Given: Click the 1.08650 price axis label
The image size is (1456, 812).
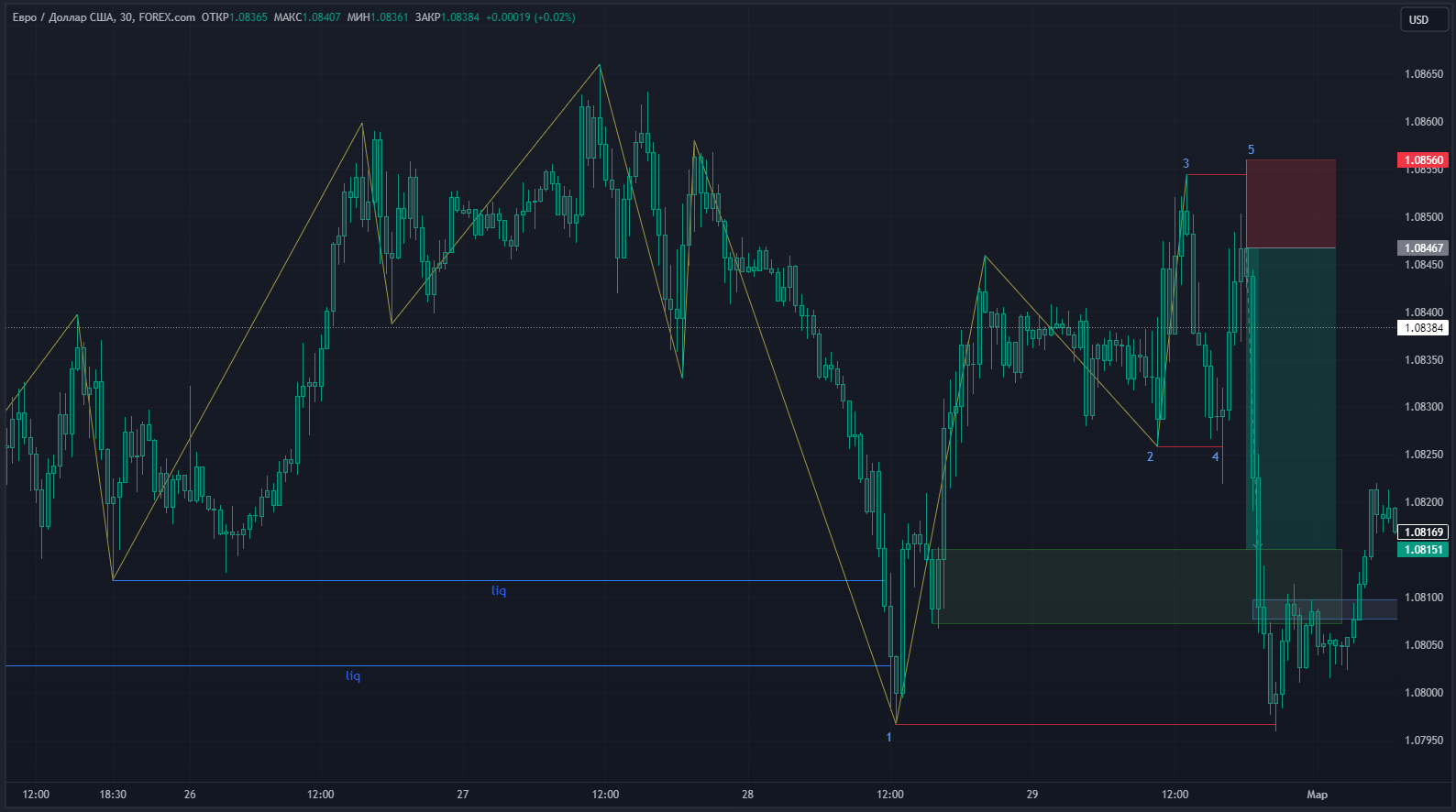Looking at the screenshot, I should (x=1424, y=74).
